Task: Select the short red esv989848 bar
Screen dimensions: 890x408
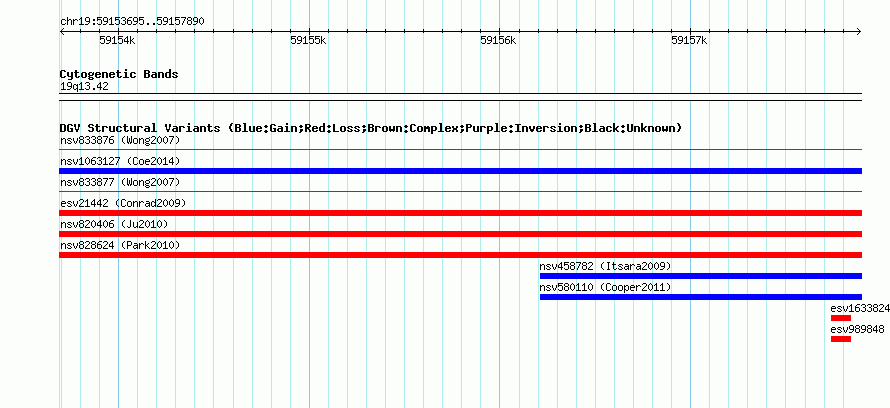Action: [841, 339]
